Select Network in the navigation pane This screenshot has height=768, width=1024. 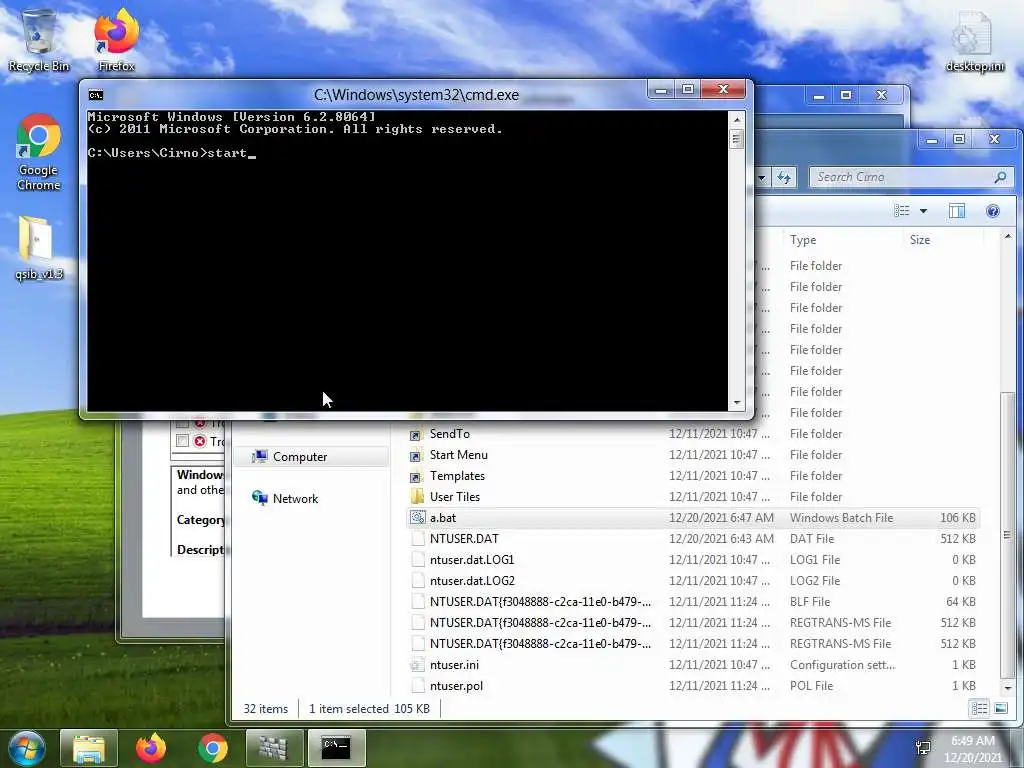295,499
